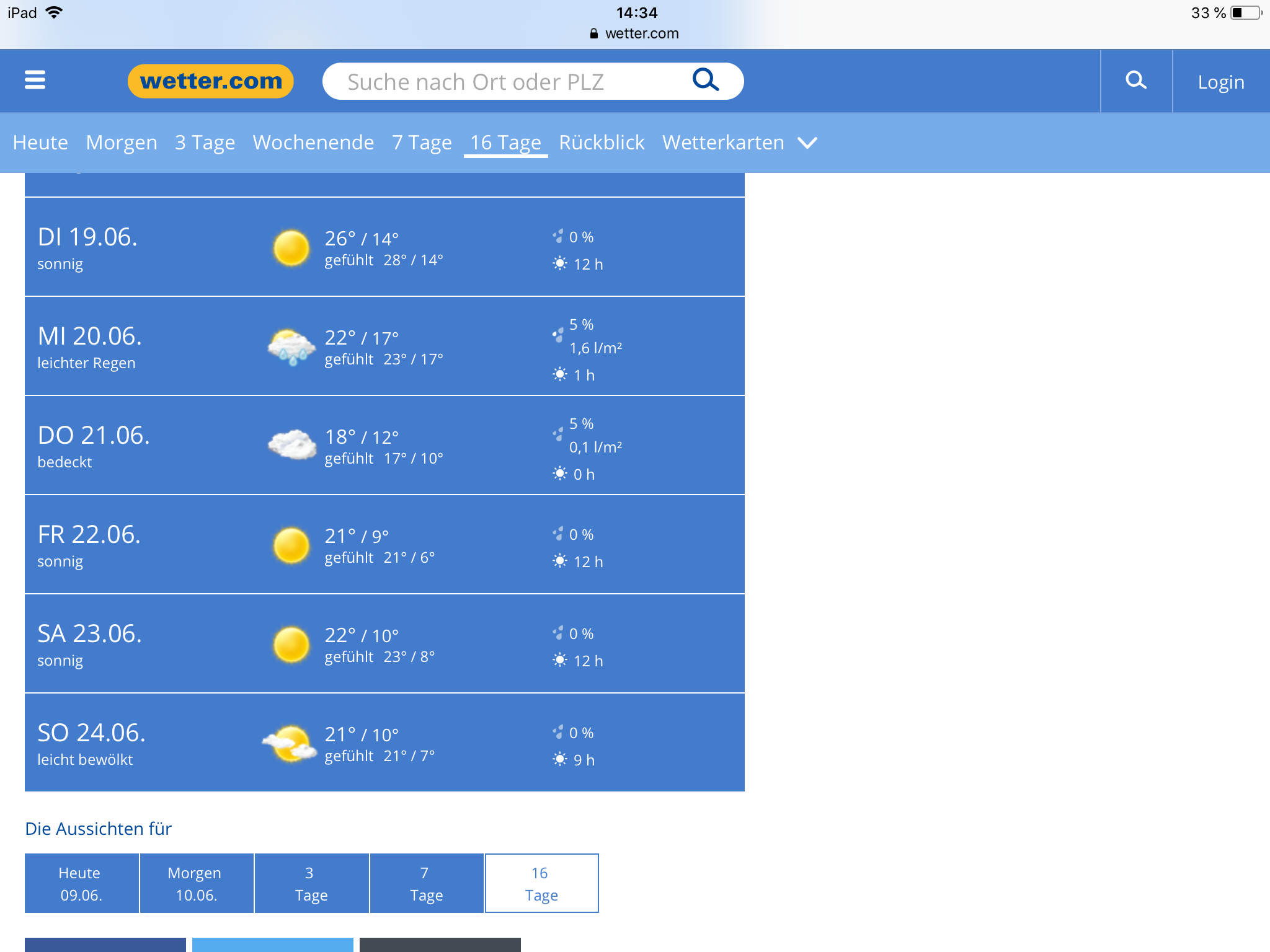Screen dimensions: 1270x952
Task: Select the 16 Tage outlook button
Action: (x=541, y=883)
